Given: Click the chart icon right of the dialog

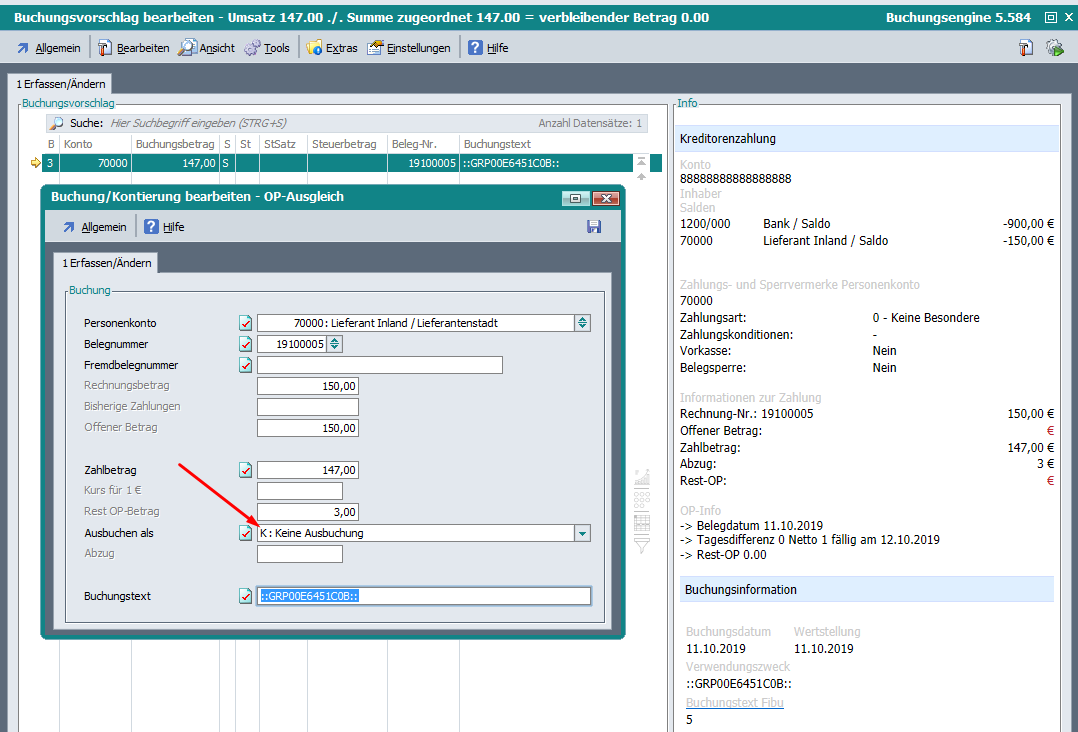Looking at the screenshot, I should pyautogui.click(x=642, y=477).
